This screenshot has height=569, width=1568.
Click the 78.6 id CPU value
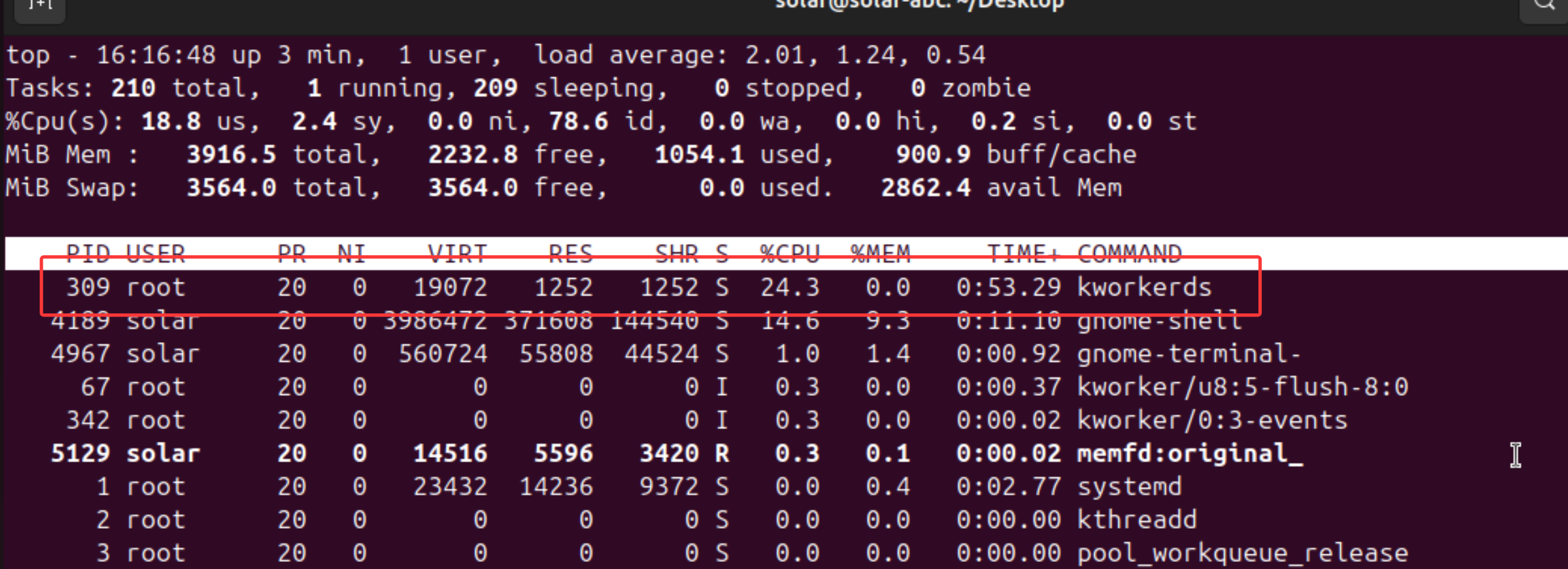pos(579,121)
